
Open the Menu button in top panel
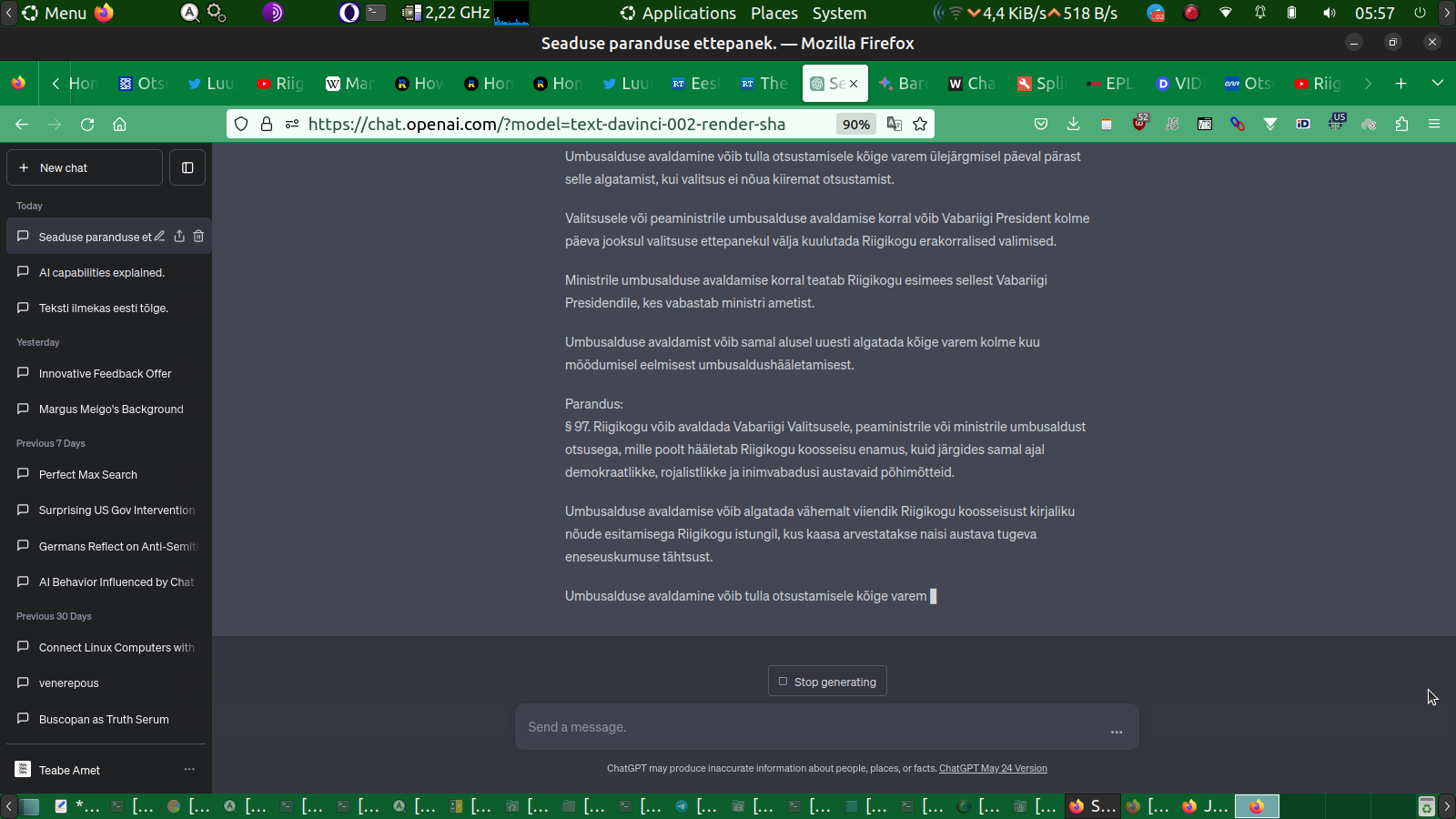pos(55,13)
